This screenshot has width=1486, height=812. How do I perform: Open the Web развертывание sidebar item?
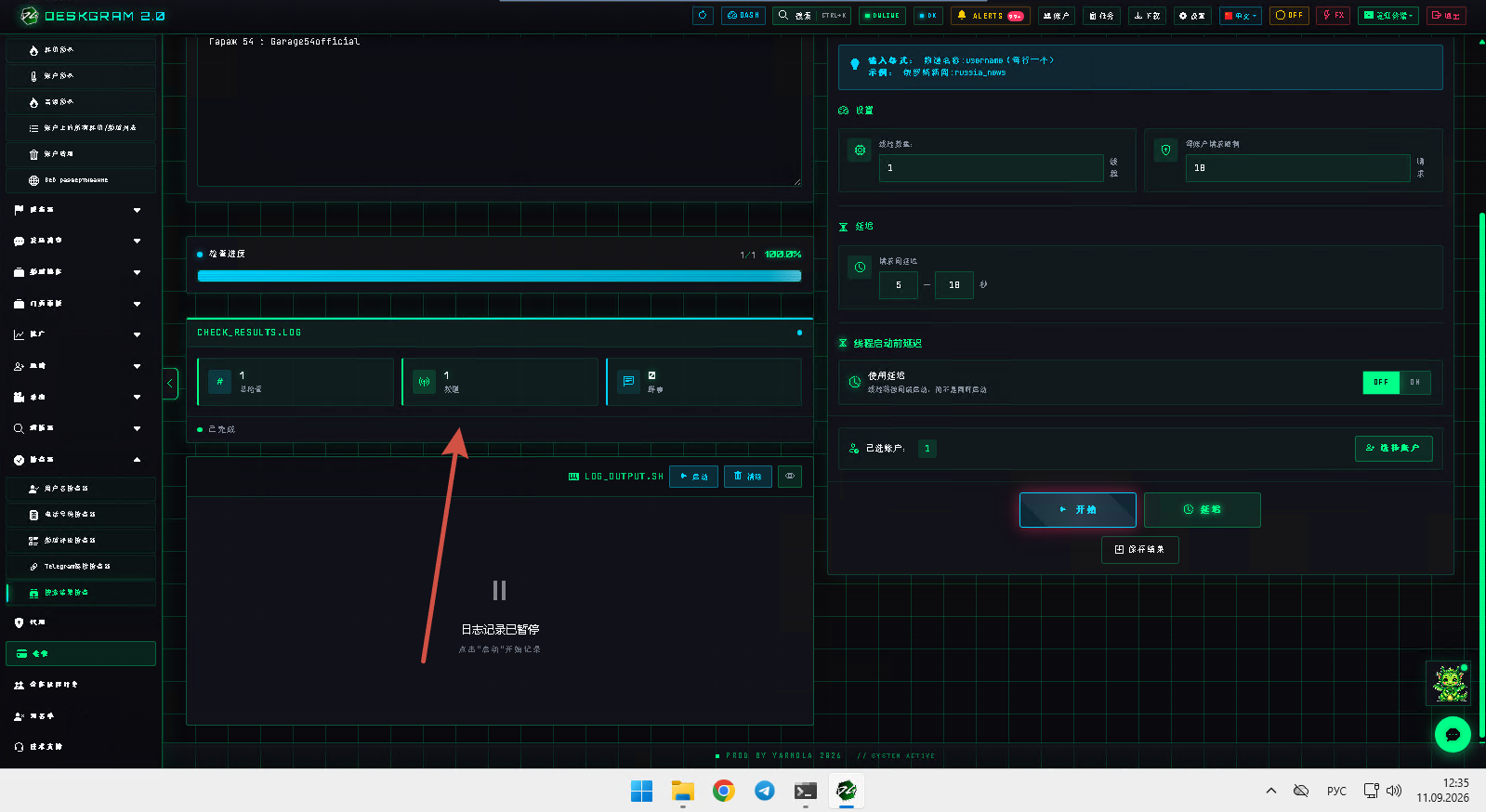(x=81, y=180)
